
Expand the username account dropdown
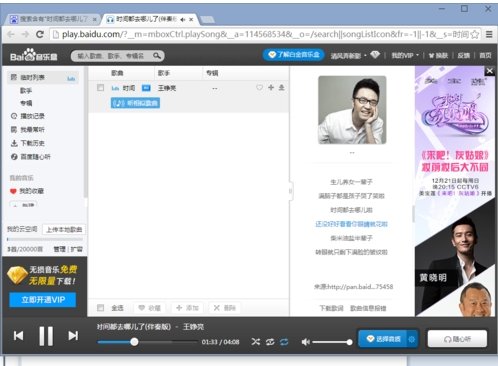coord(348,56)
